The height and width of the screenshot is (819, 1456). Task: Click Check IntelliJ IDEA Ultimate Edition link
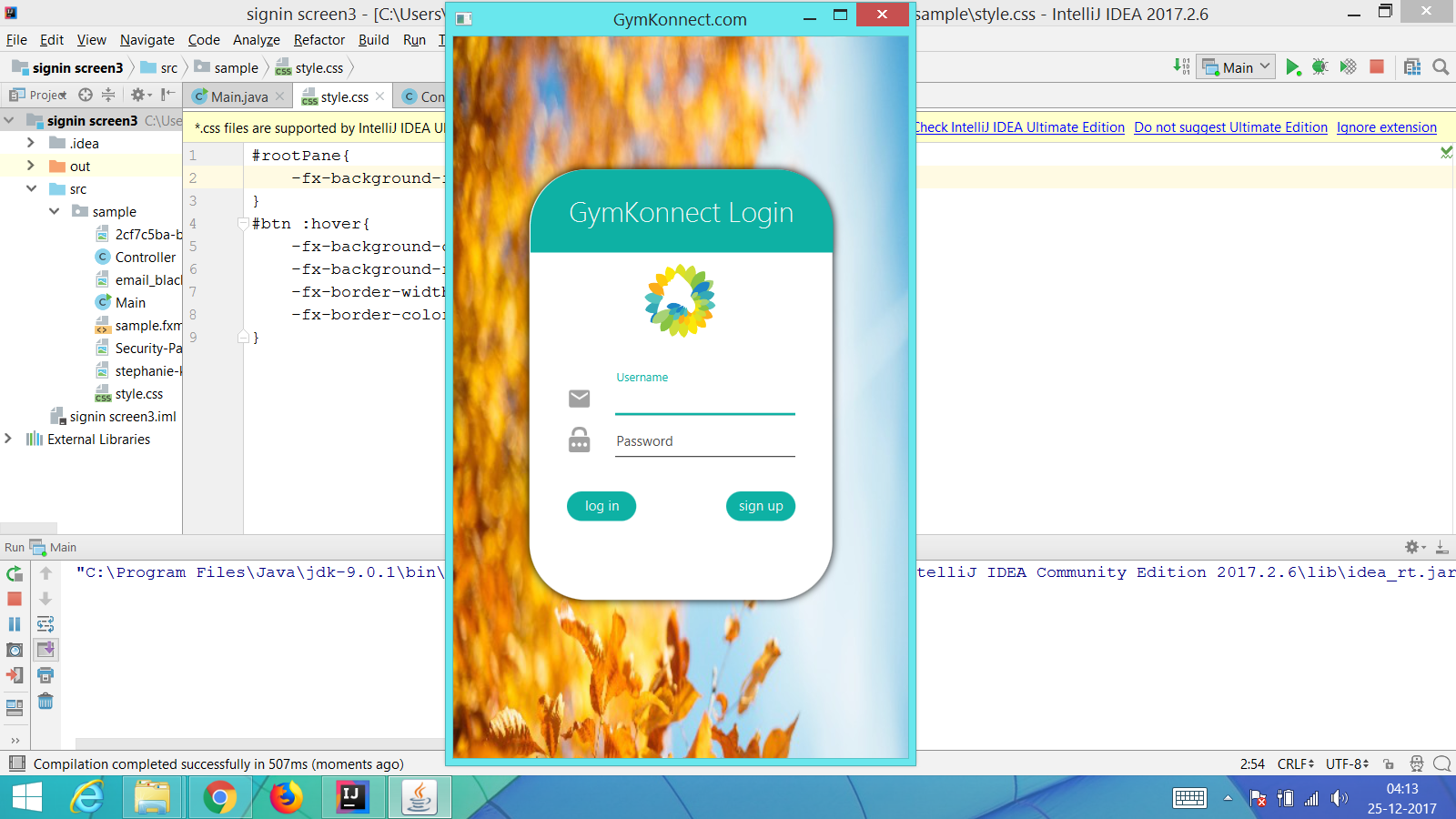point(1020,127)
